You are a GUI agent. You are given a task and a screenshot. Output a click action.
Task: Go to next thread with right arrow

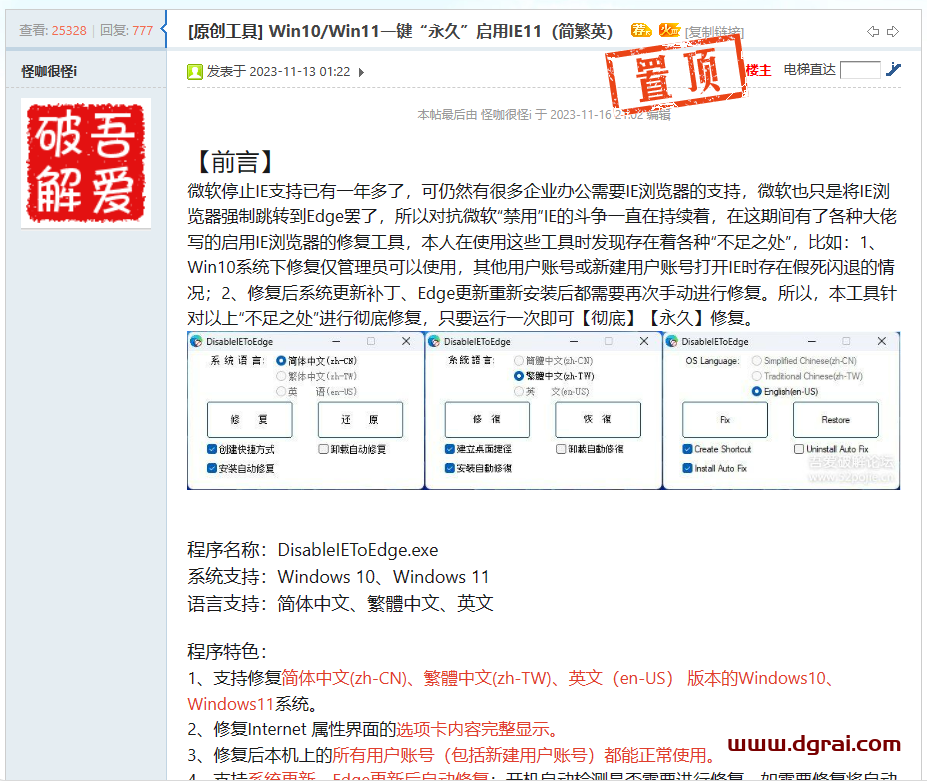point(893,31)
